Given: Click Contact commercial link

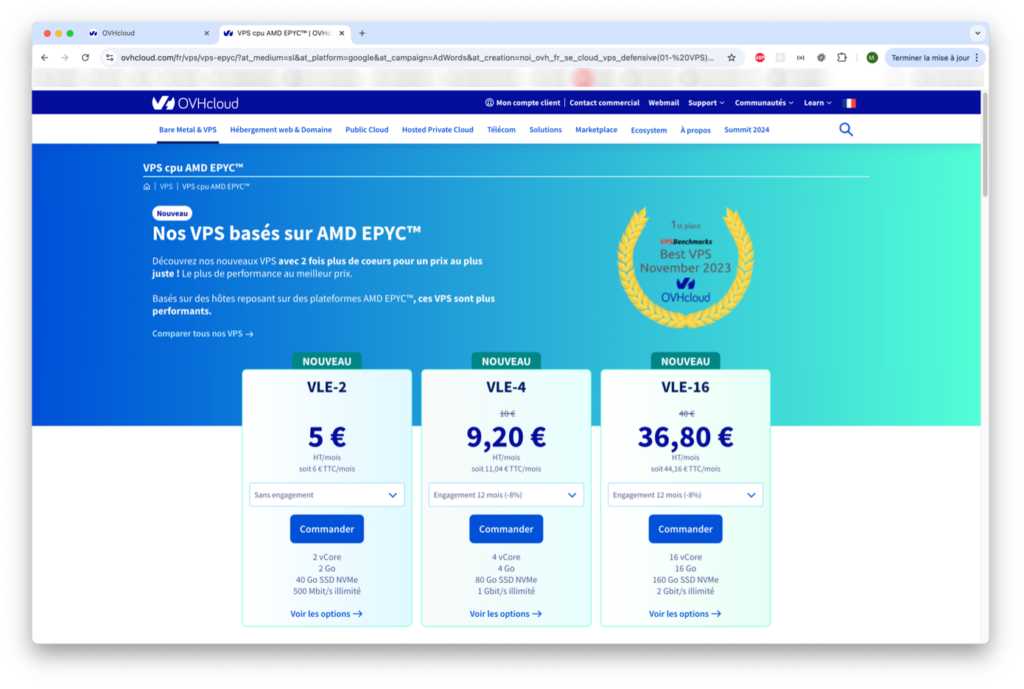Looking at the screenshot, I should (604, 103).
